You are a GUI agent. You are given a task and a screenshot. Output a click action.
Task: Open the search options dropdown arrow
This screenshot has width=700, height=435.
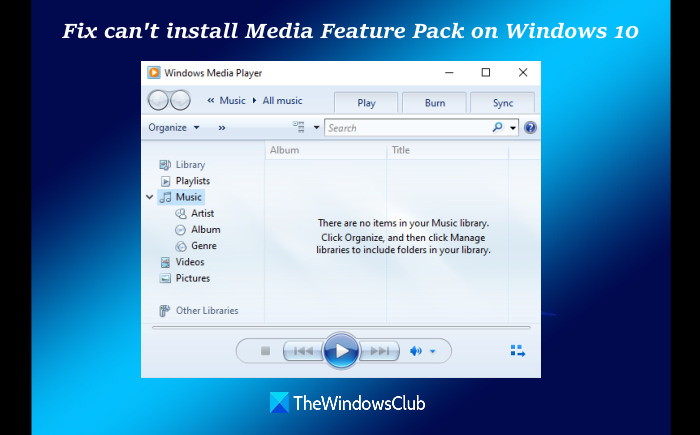coord(513,128)
